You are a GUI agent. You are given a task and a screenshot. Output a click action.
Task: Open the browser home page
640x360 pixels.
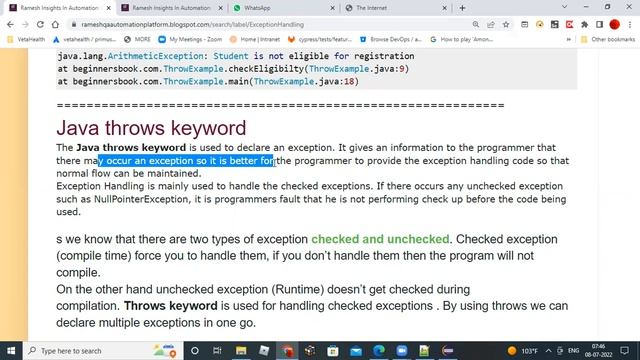point(55,24)
